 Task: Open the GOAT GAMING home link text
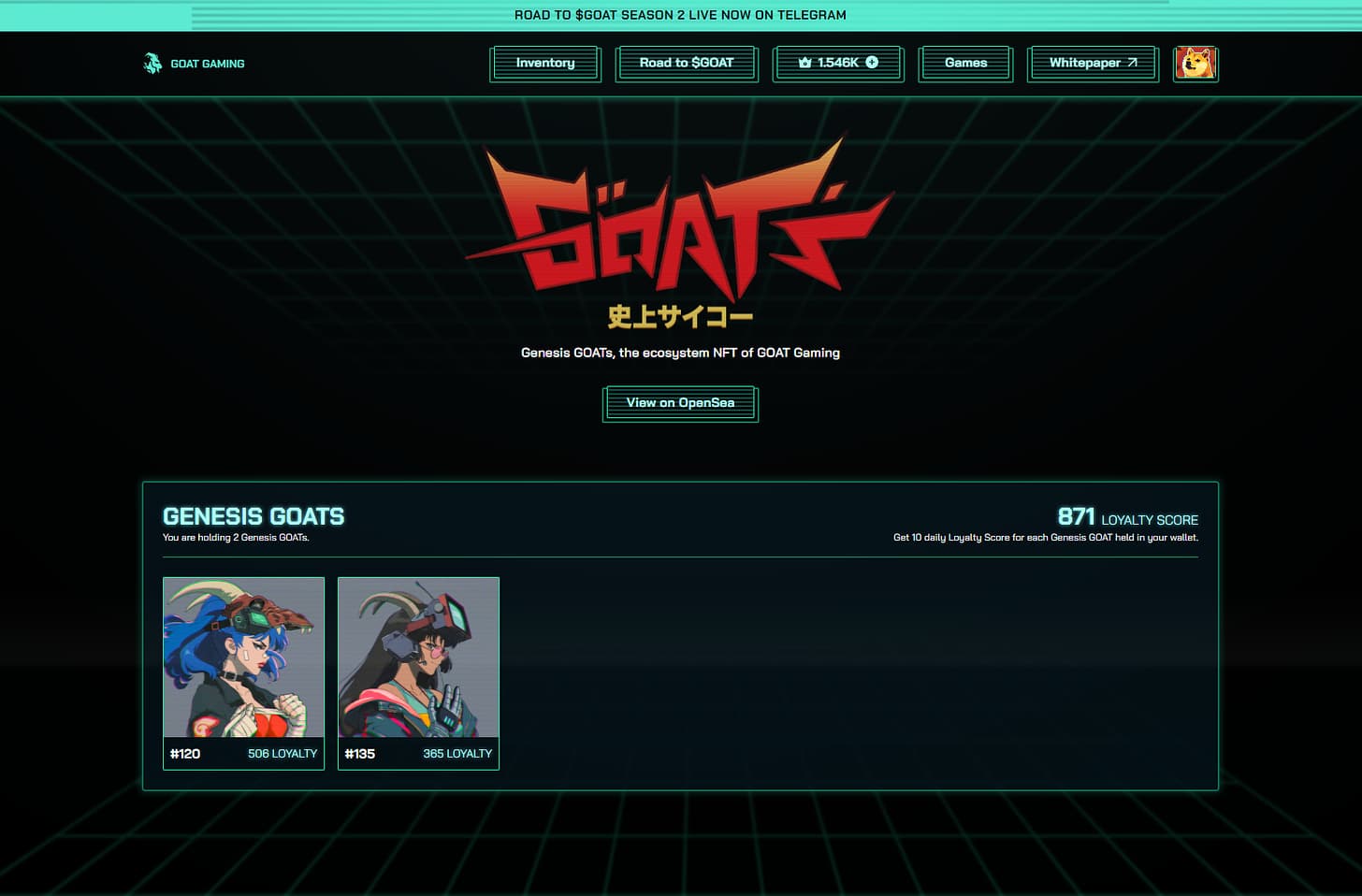coord(208,64)
